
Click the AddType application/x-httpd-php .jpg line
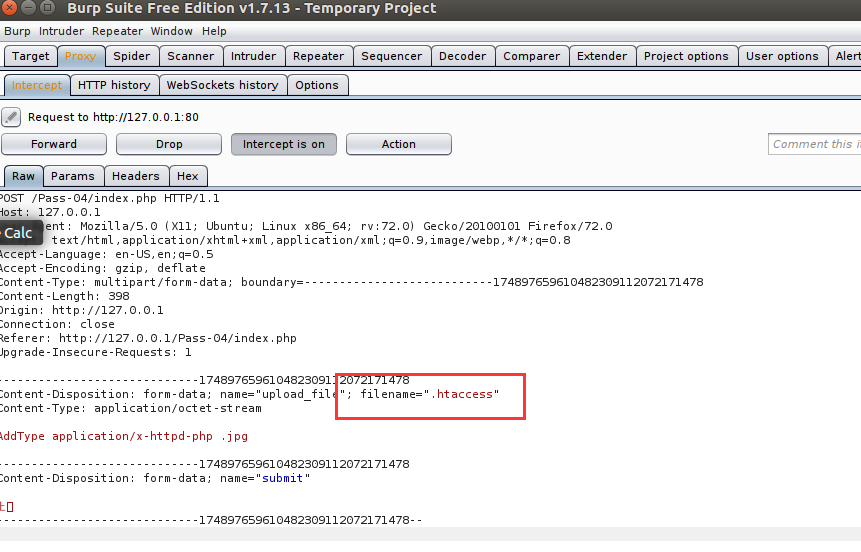pyautogui.click(x=124, y=436)
